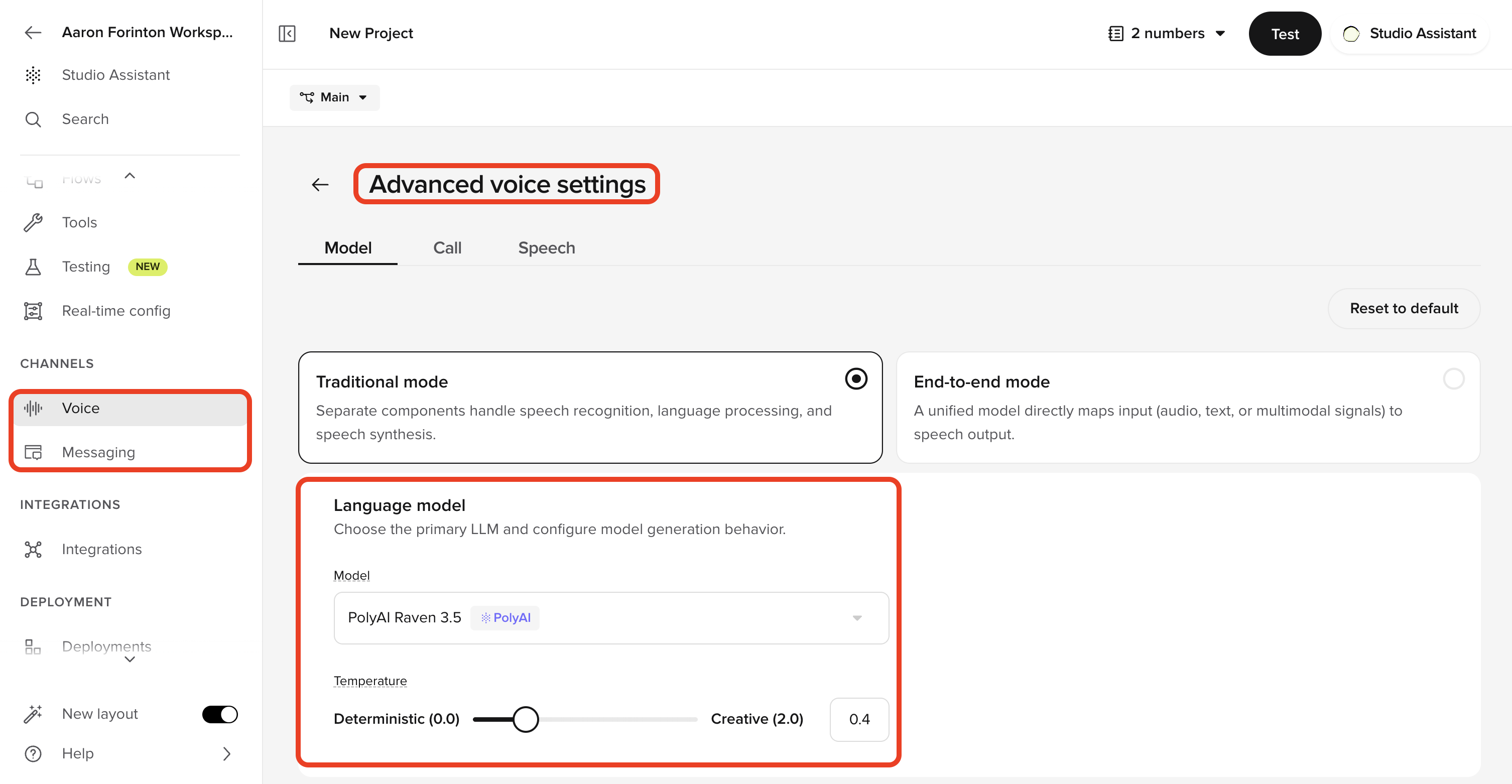
Task: Expand the 2 numbers dropdown
Action: [1220, 34]
